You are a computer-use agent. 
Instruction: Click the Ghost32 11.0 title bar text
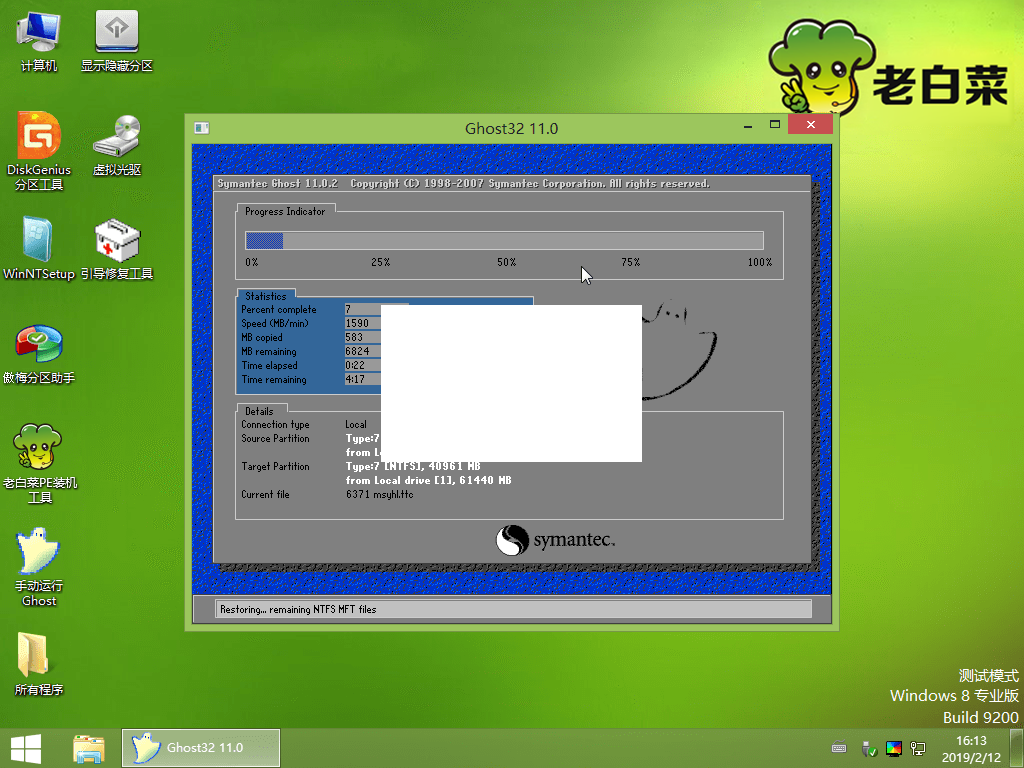click(x=511, y=128)
